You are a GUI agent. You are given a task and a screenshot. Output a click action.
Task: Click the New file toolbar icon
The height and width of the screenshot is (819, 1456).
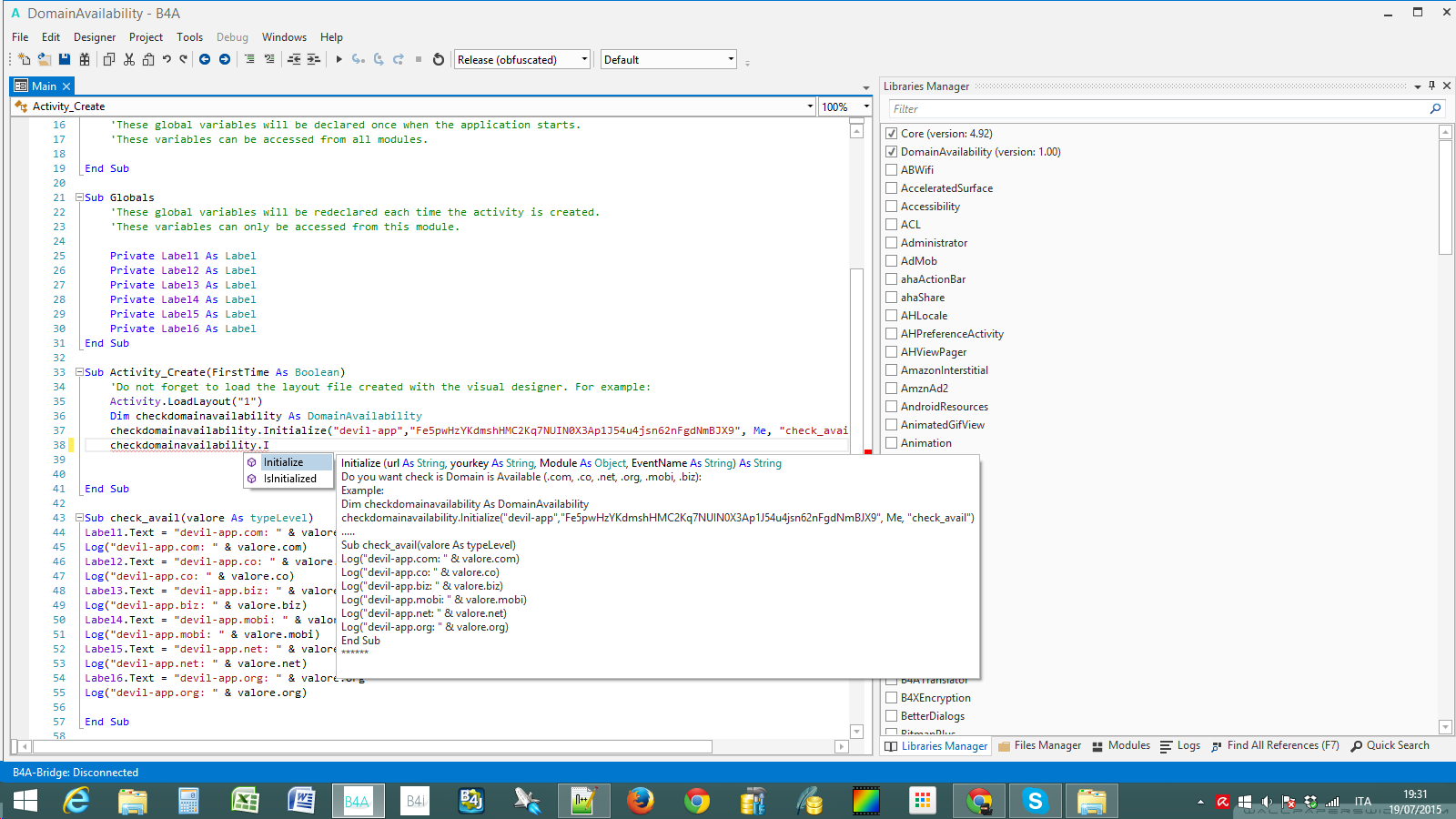[25, 59]
